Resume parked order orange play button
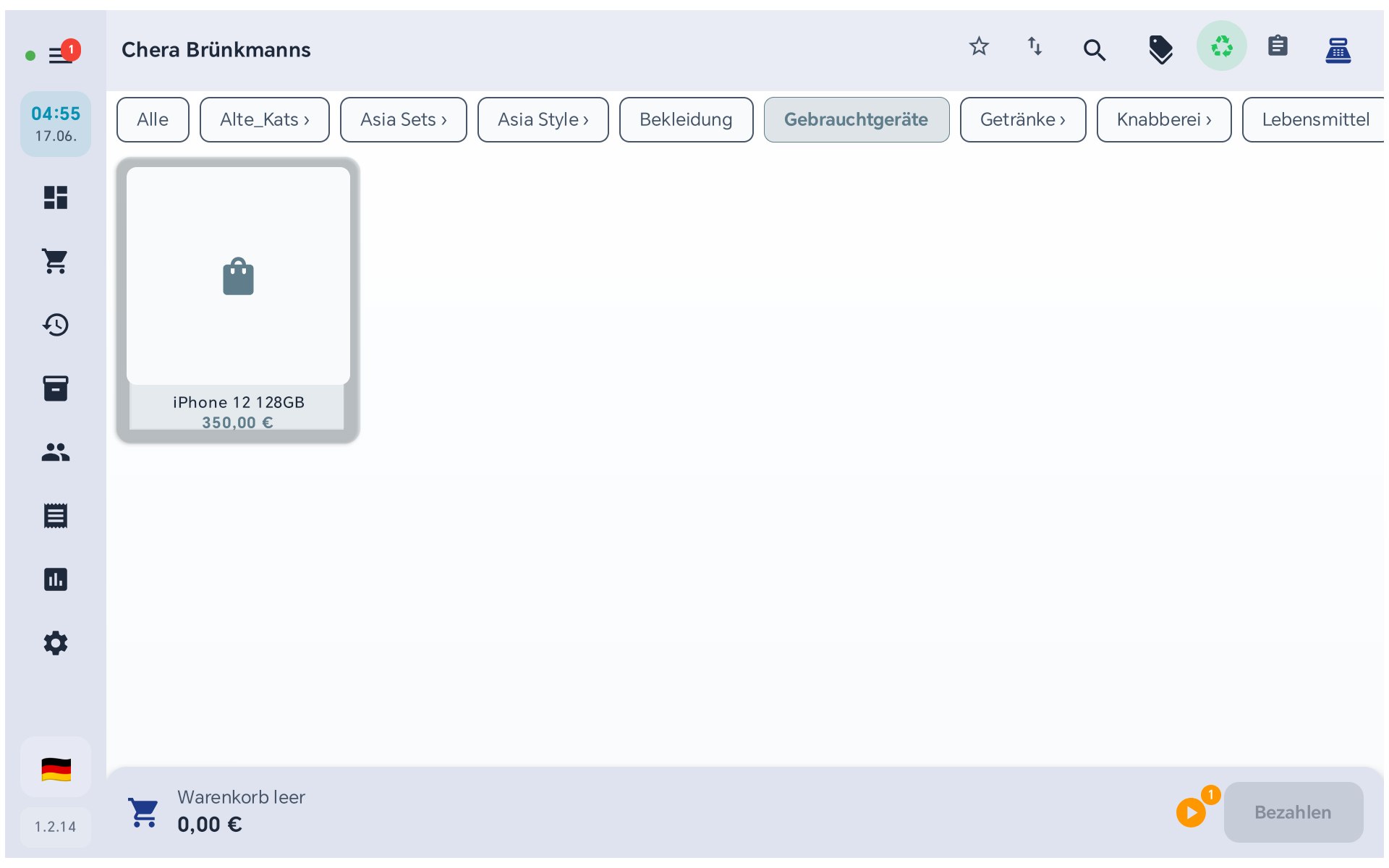 click(x=1192, y=812)
